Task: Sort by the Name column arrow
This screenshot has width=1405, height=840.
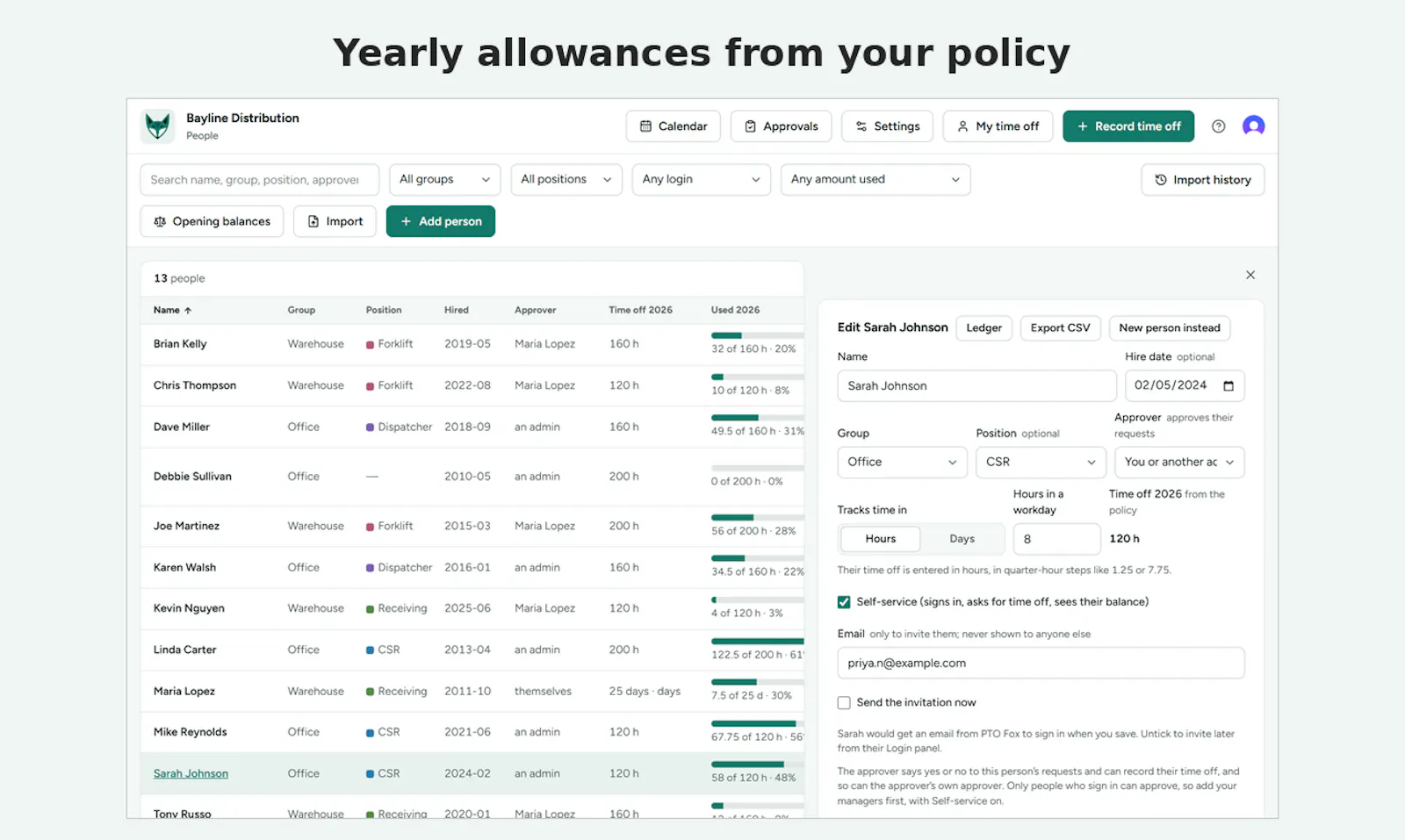Action: click(188, 310)
